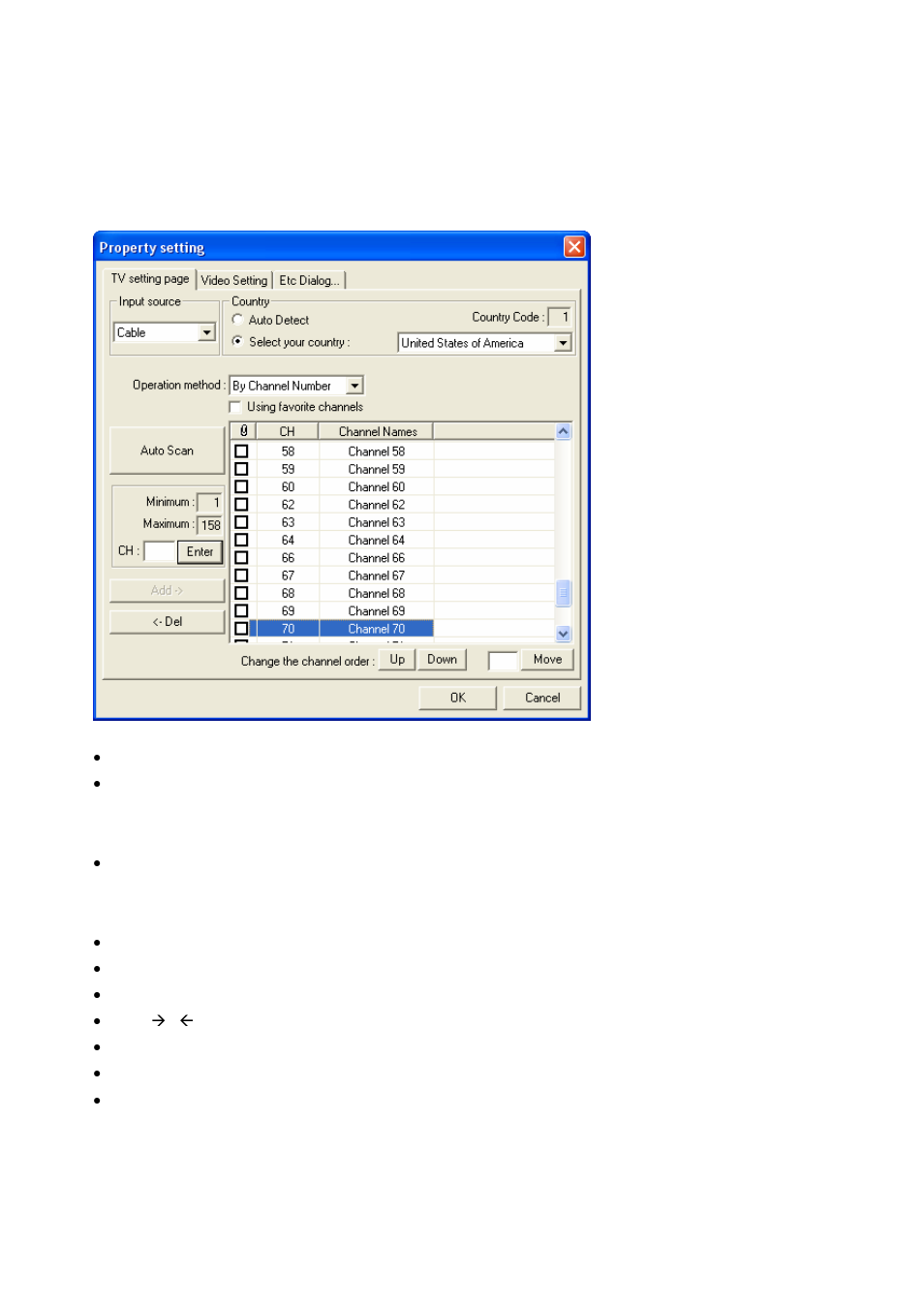Click the paperclip column header icon
Screen dimensions: 924x1307
243,431
